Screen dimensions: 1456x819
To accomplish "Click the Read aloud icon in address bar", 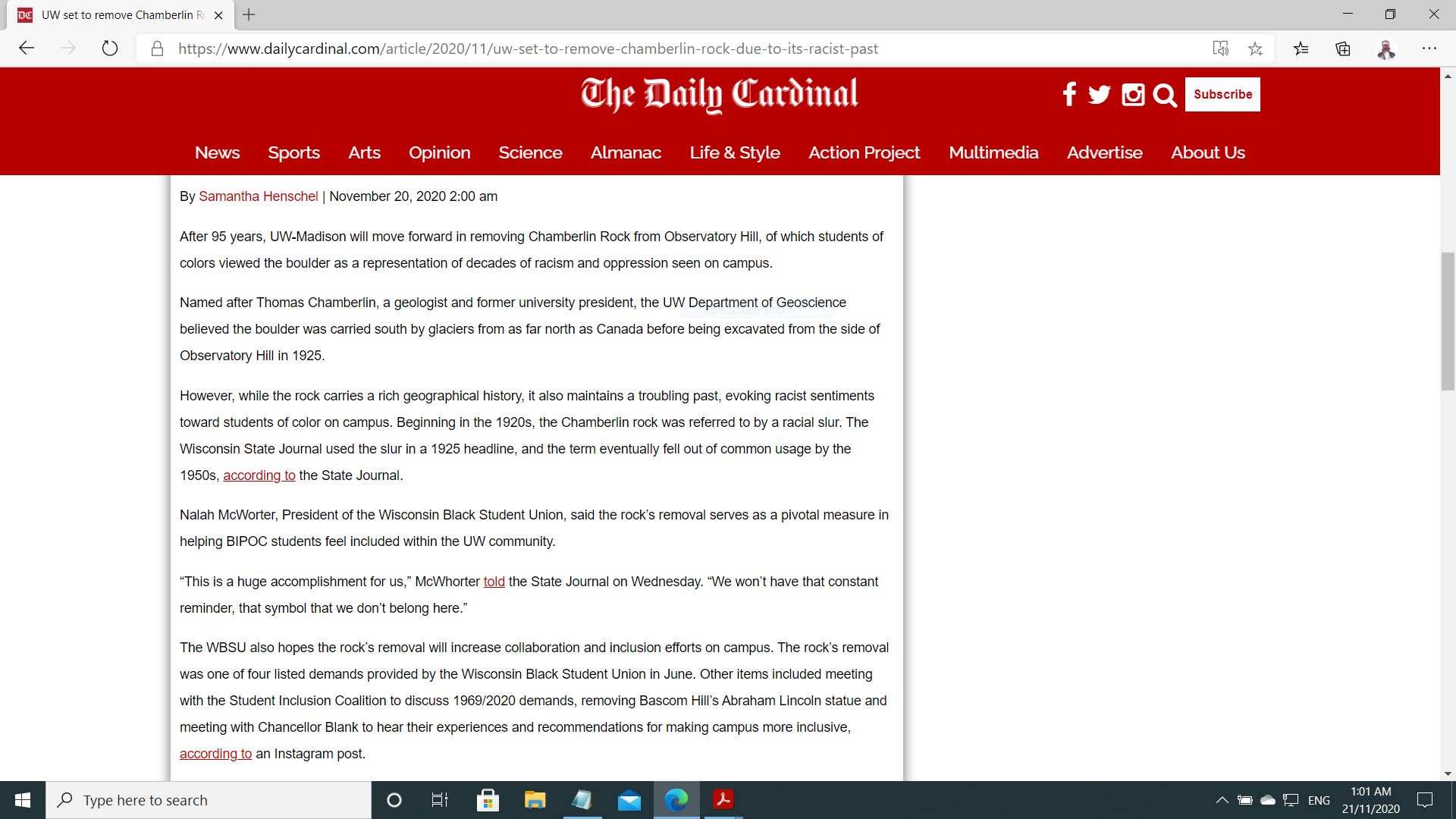I will coord(1220,49).
